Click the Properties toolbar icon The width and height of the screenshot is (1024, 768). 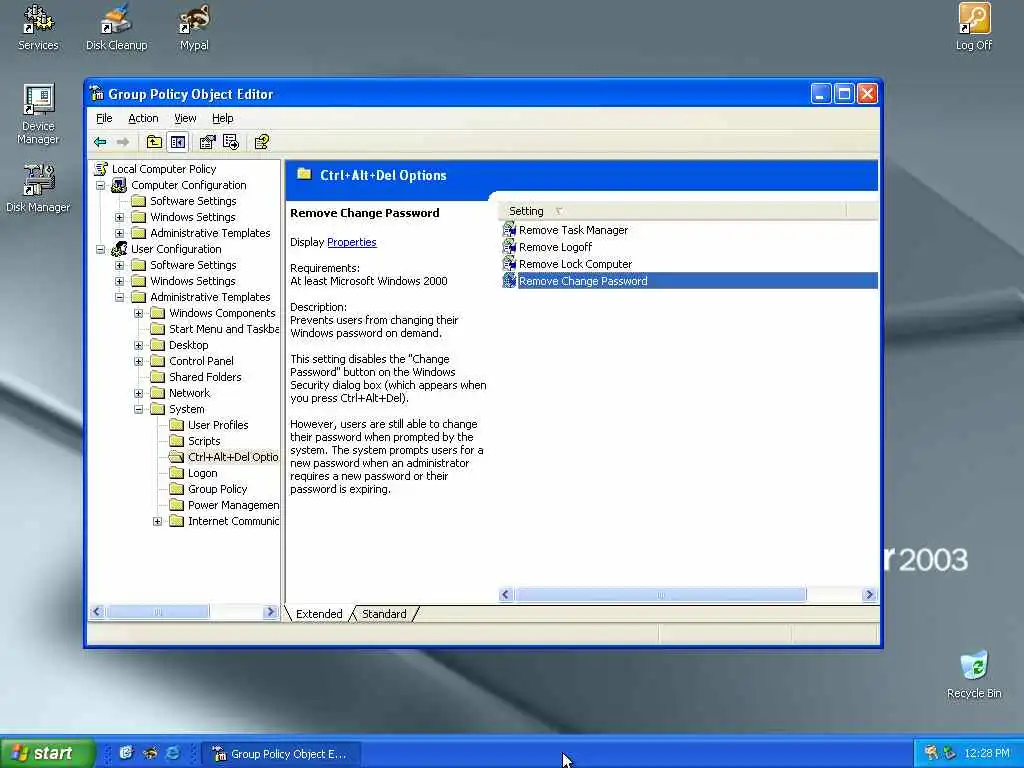click(208, 142)
